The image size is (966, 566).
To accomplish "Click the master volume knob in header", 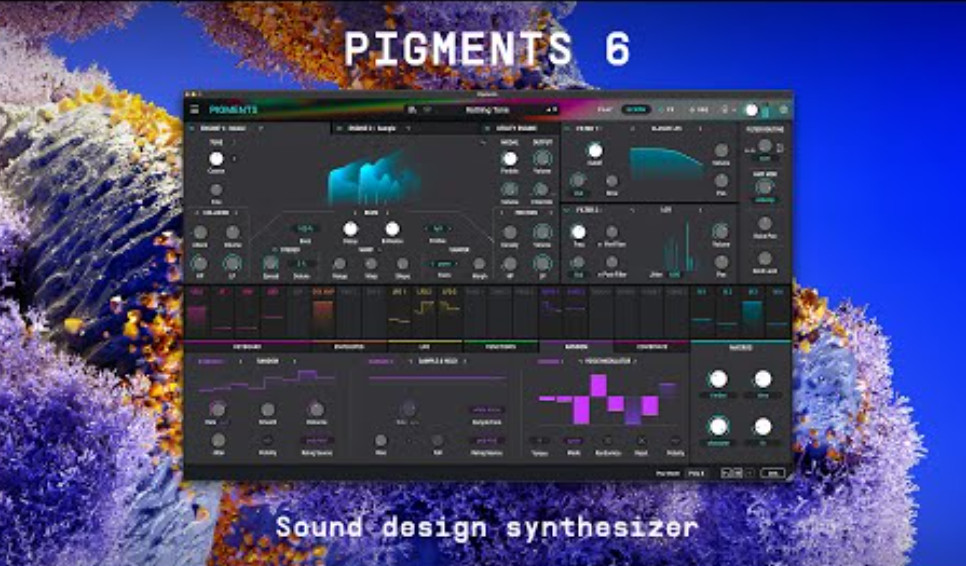I will tap(751, 110).
